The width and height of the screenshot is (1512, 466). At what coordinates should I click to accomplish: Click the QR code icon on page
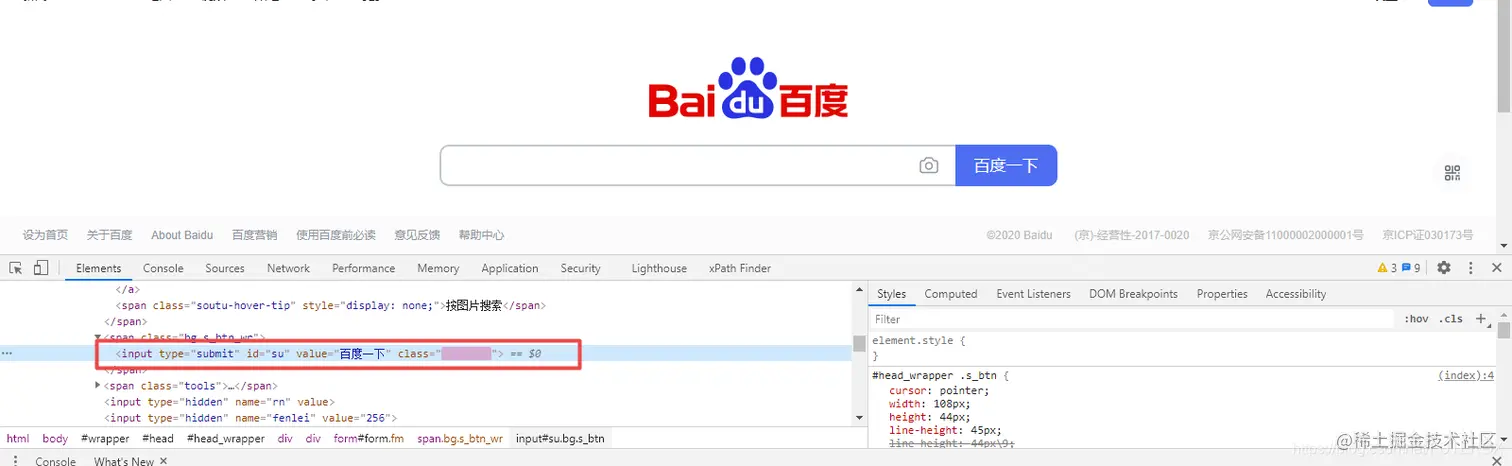tap(1452, 173)
